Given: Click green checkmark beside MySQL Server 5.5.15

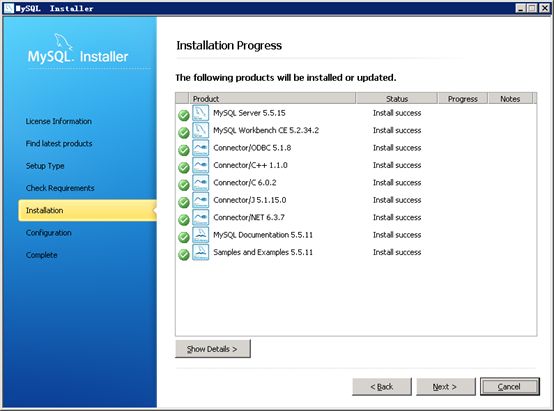Looking at the screenshot, I should tap(184, 115).
